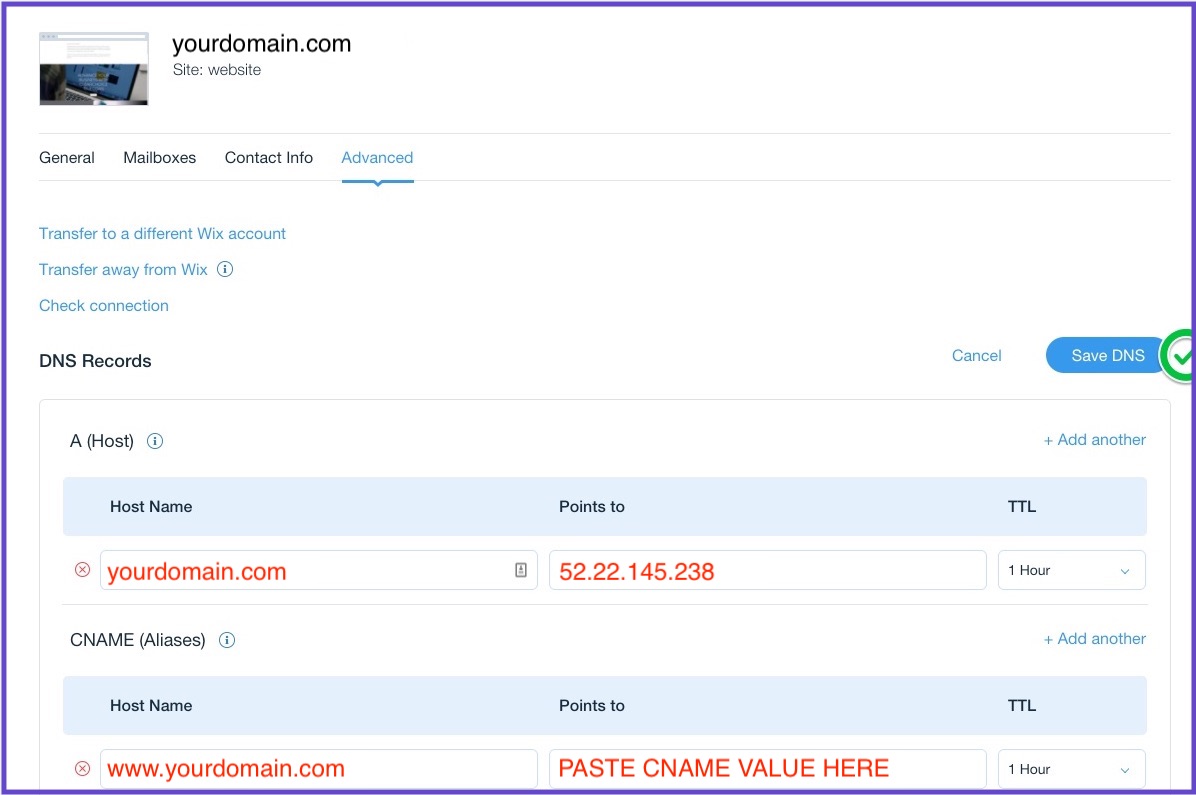The height and width of the screenshot is (795, 1196).
Task: Switch to the General tab
Action: 67,158
